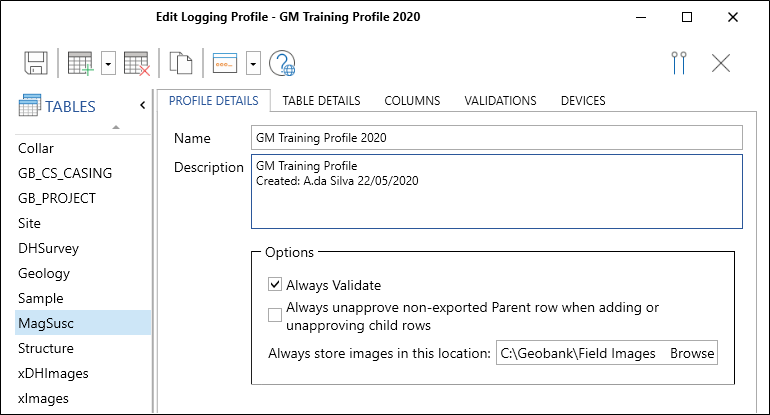The image size is (770, 415).
Task: Copy the table using the duplicate pages icon
Action: (x=181, y=63)
